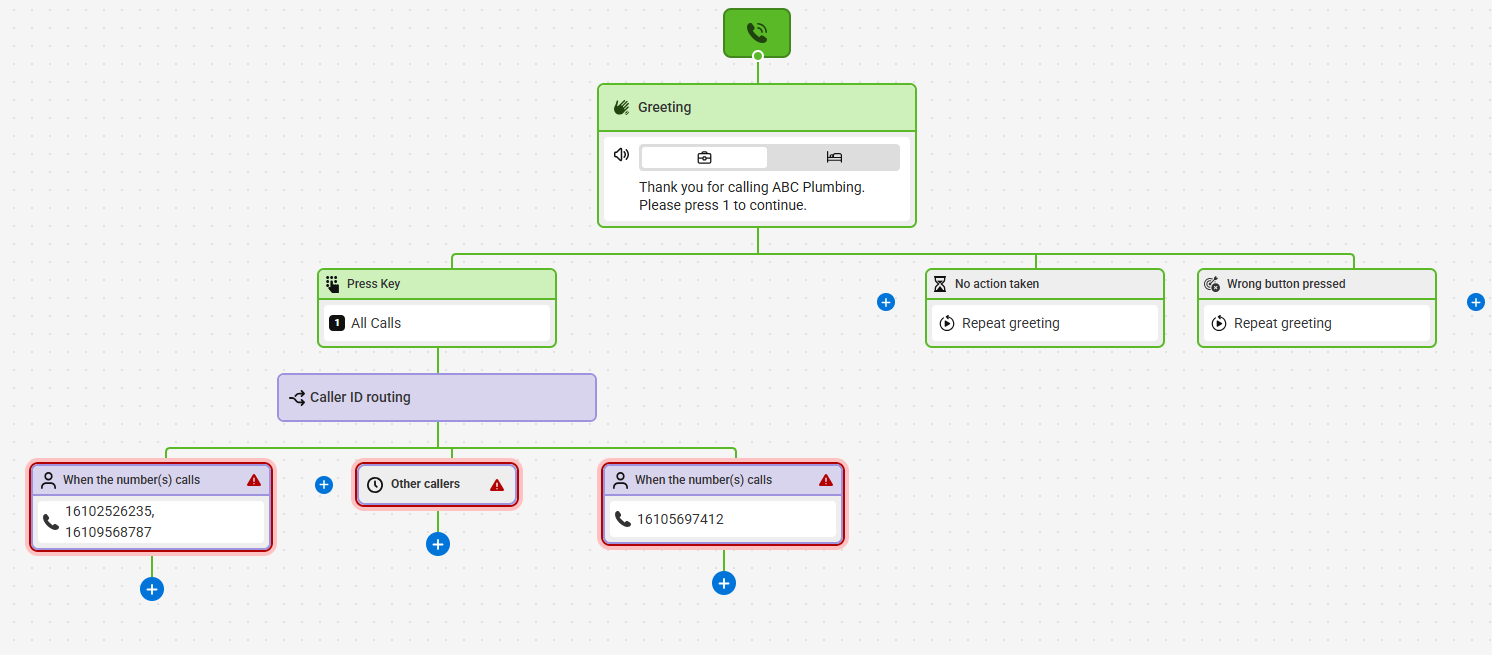Viewport: 1492px width, 655px height.
Task: Click person icon on 16105697412 caller node
Action: pyautogui.click(x=620, y=480)
